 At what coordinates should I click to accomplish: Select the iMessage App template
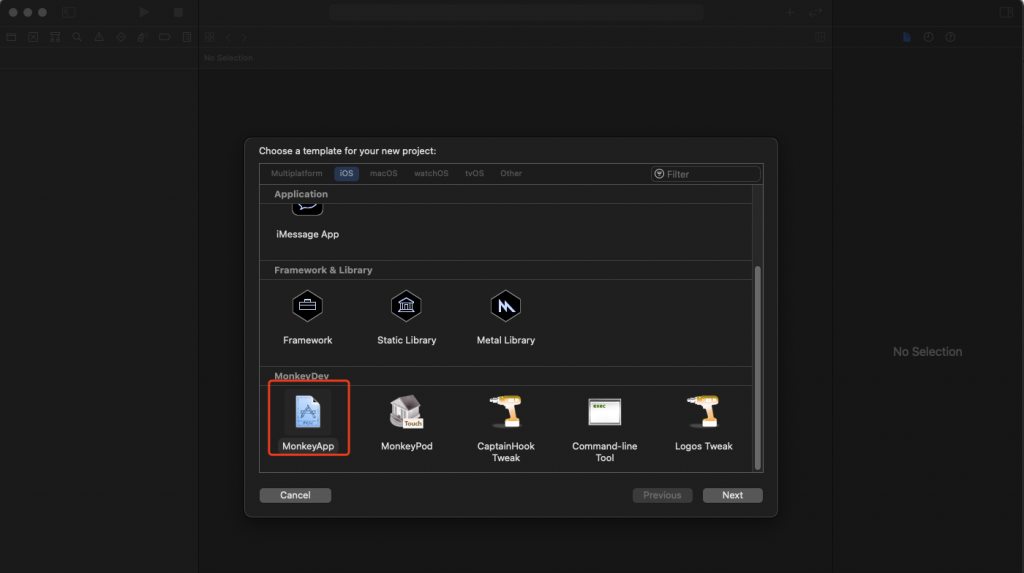tap(308, 222)
